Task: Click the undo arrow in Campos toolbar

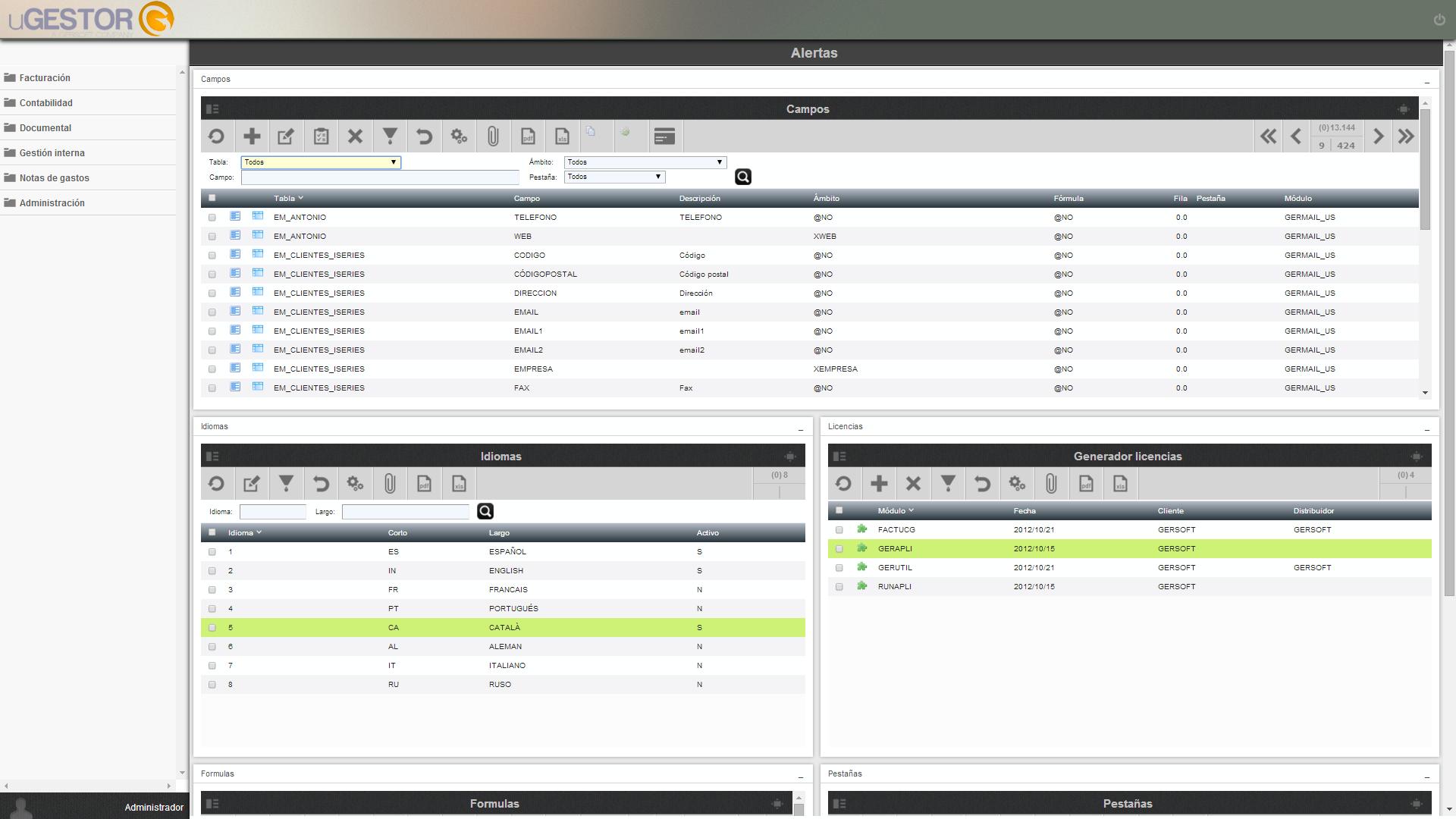Action: (424, 136)
